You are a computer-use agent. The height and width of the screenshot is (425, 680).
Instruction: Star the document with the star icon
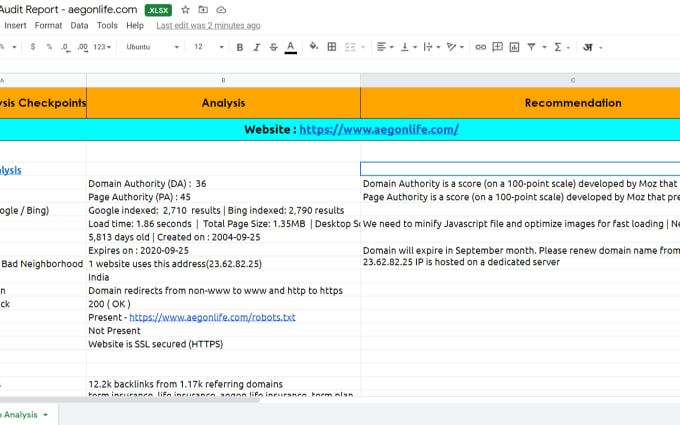185,10
